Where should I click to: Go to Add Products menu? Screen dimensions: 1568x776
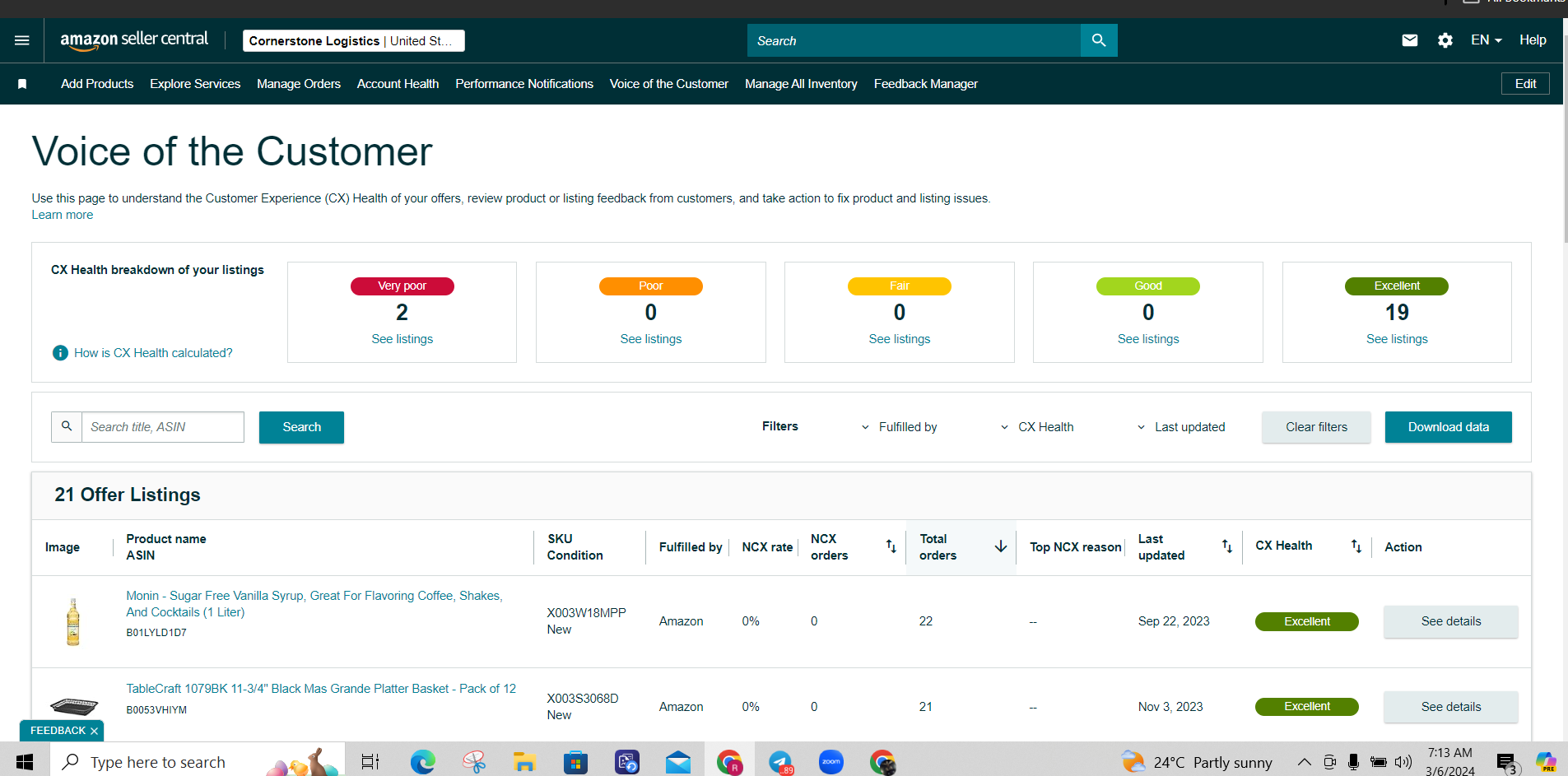coord(97,84)
